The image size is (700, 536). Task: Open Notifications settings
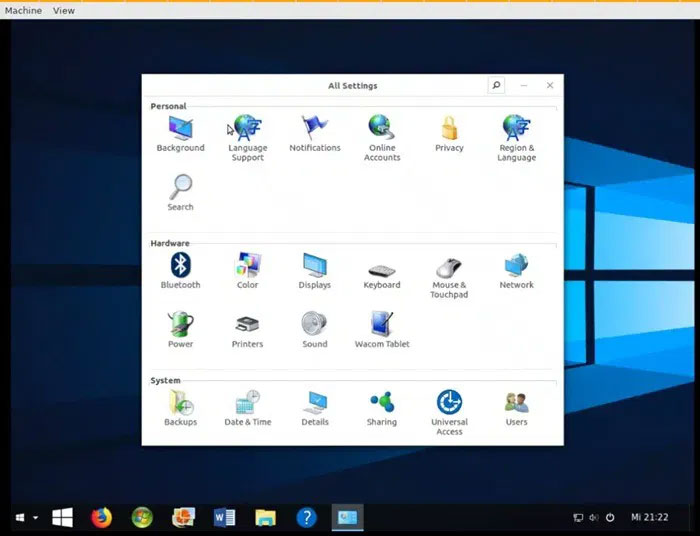click(315, 134)
